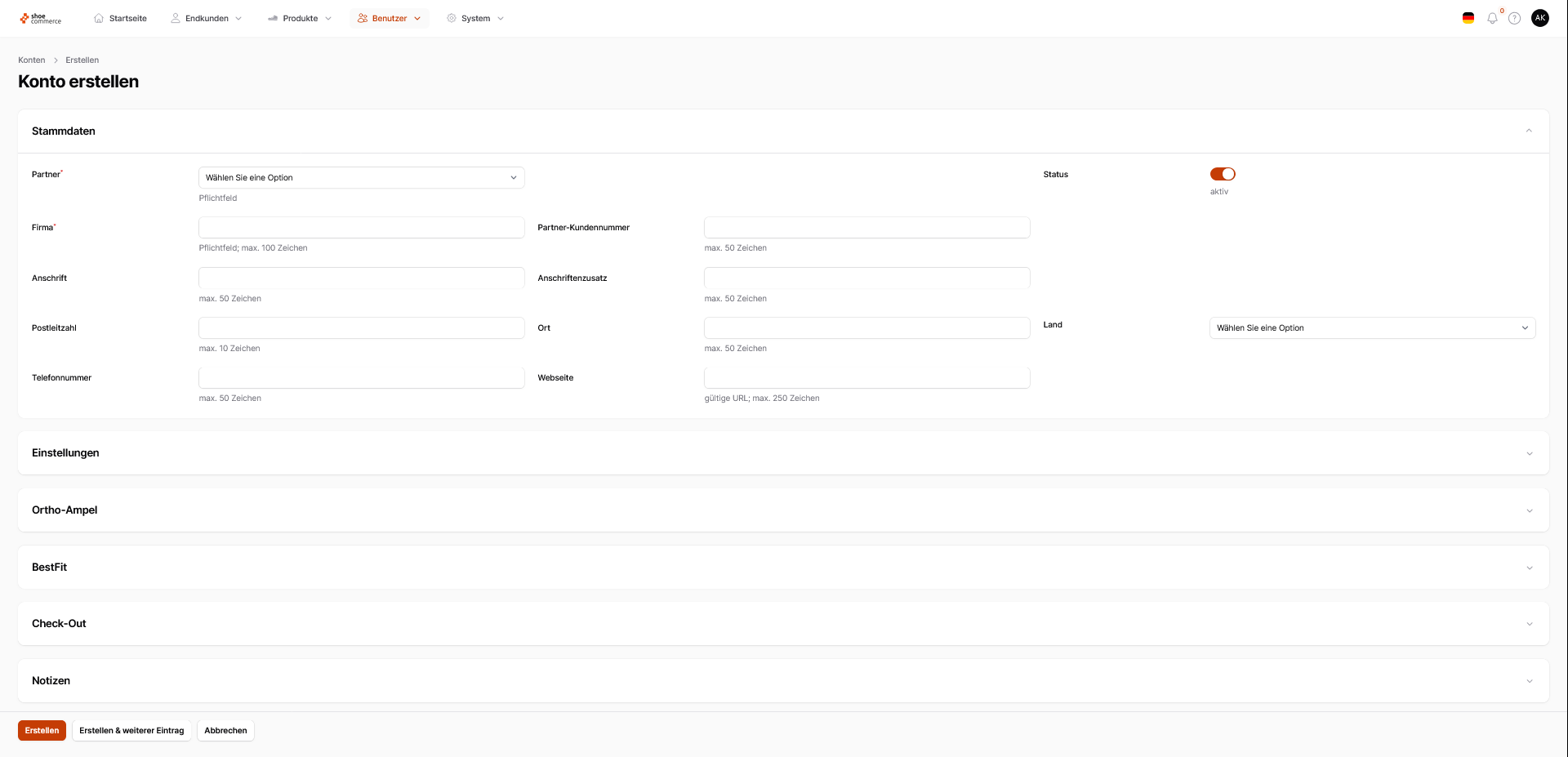Expand the Einstellungen section

tap(783, 453)
